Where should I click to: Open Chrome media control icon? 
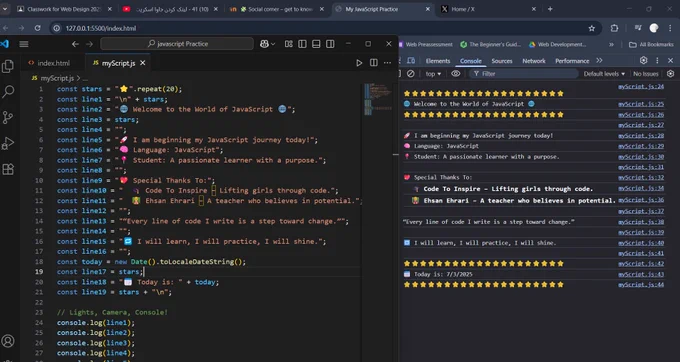(638, 28)
